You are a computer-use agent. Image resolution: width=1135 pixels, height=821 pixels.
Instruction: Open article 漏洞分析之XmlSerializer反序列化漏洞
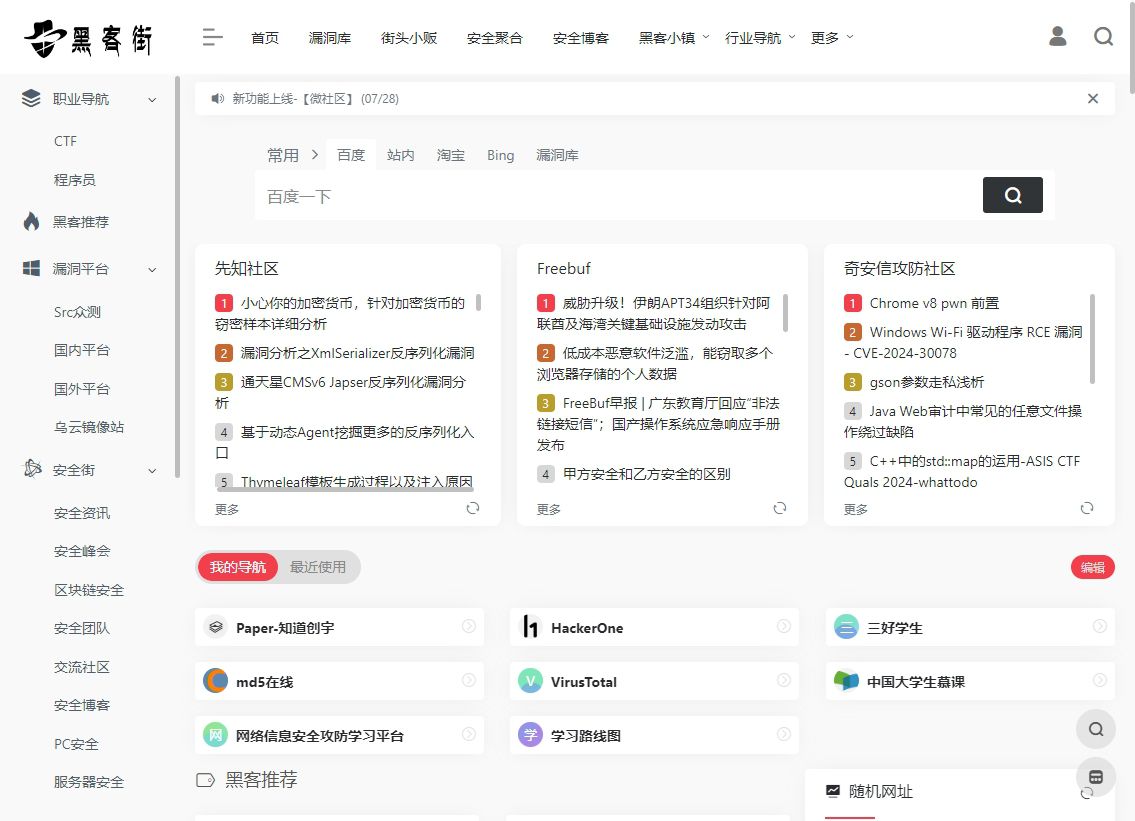358,353
